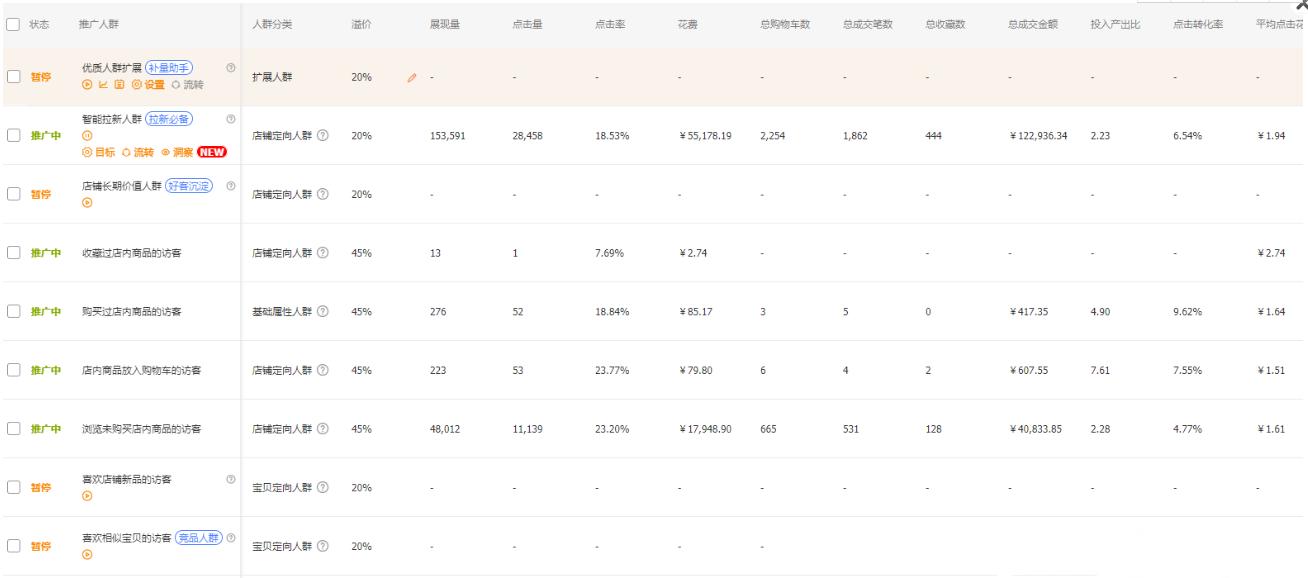Show help for 基础属性人群 category
Screen dimensions: 1308x578
point(322,312)
